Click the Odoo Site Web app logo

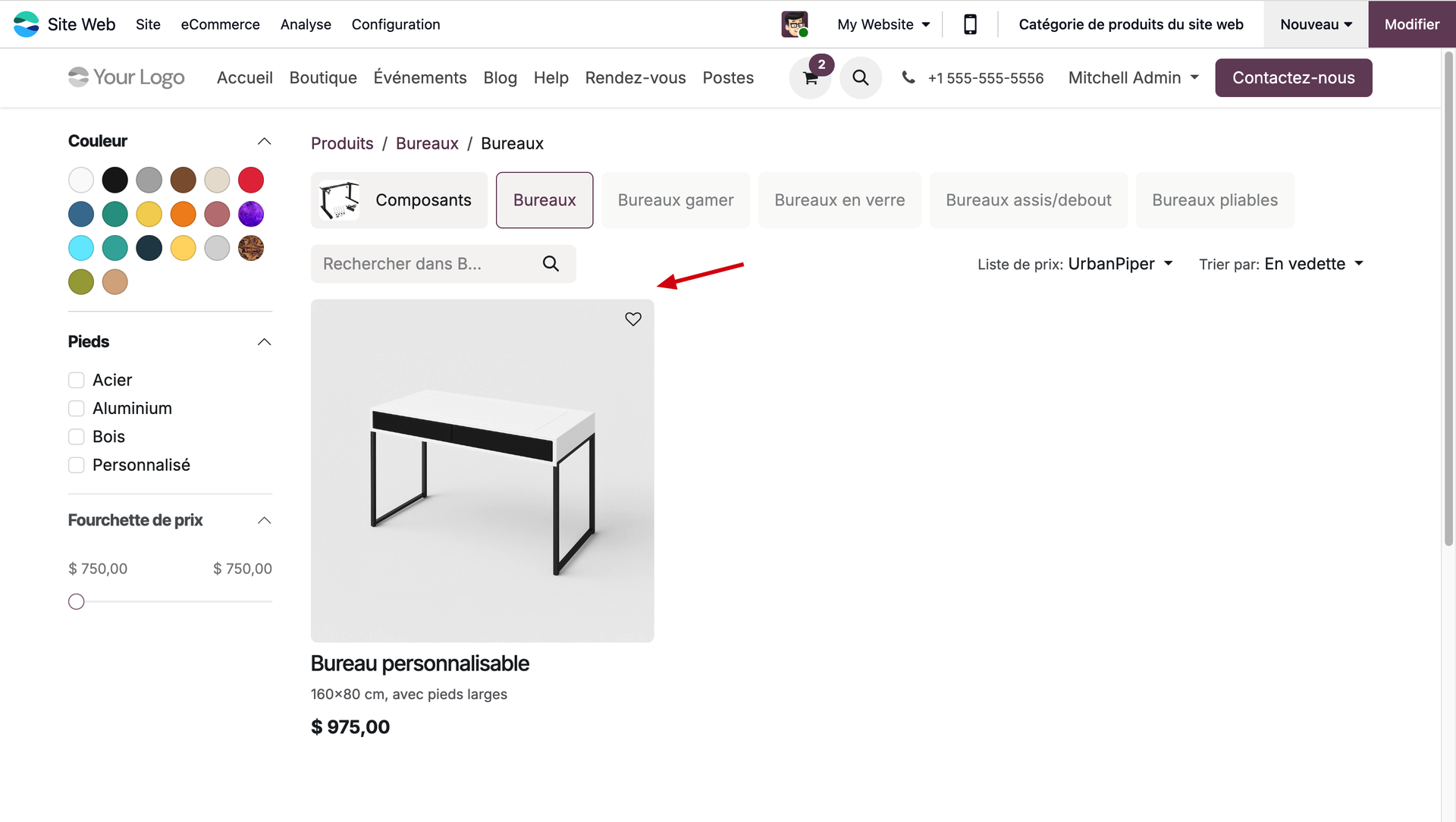(27, 24)
